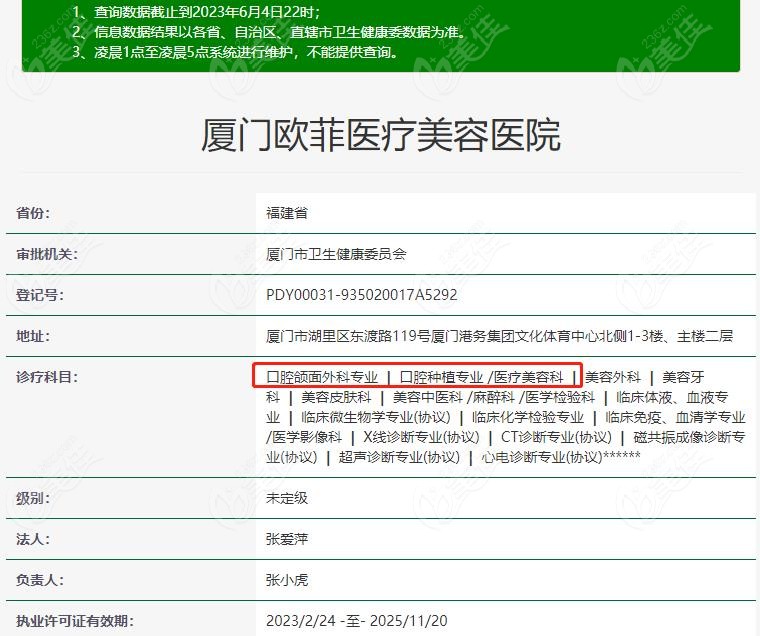Click notice line about 2023年6月4日22时
760x636 pixels.
pyautogui.click(x=197, y=12)
